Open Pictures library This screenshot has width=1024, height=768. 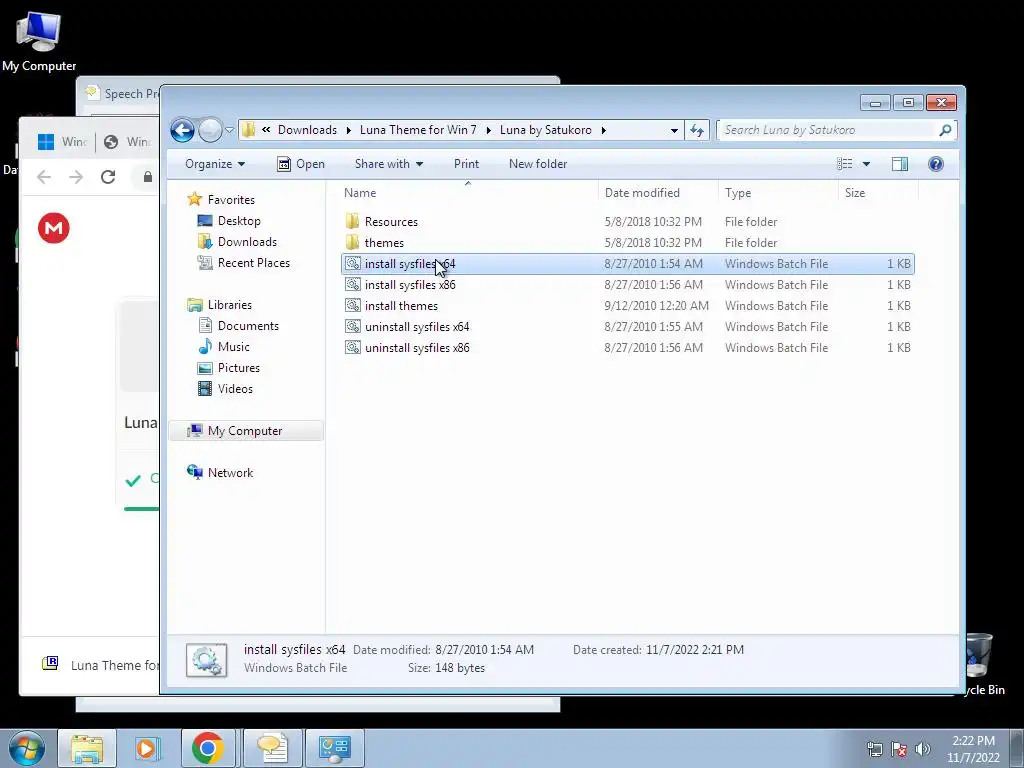click(x=238, y=368)
